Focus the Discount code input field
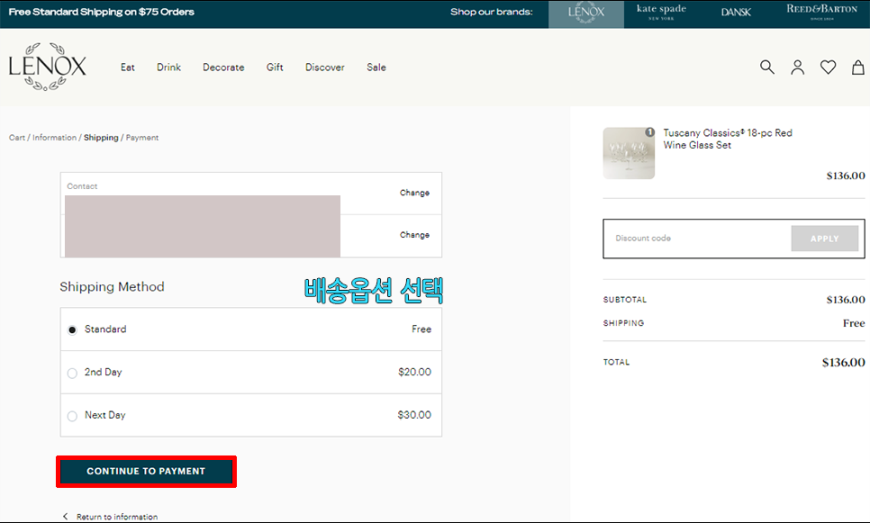870x523 pixels. pyautogui.click(x=697, y=238)
